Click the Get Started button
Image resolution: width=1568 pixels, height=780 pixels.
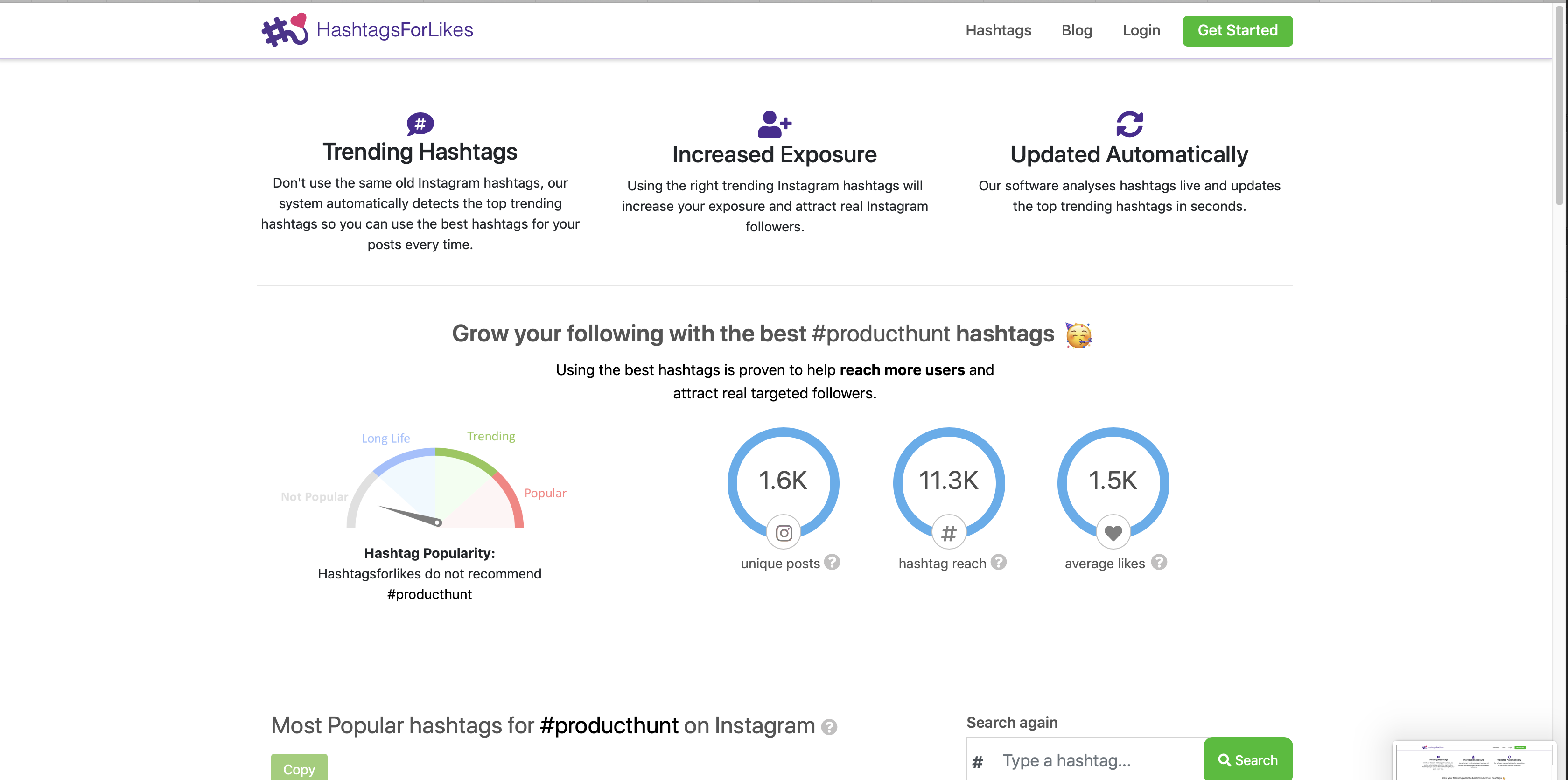[x=1238, y=30]
